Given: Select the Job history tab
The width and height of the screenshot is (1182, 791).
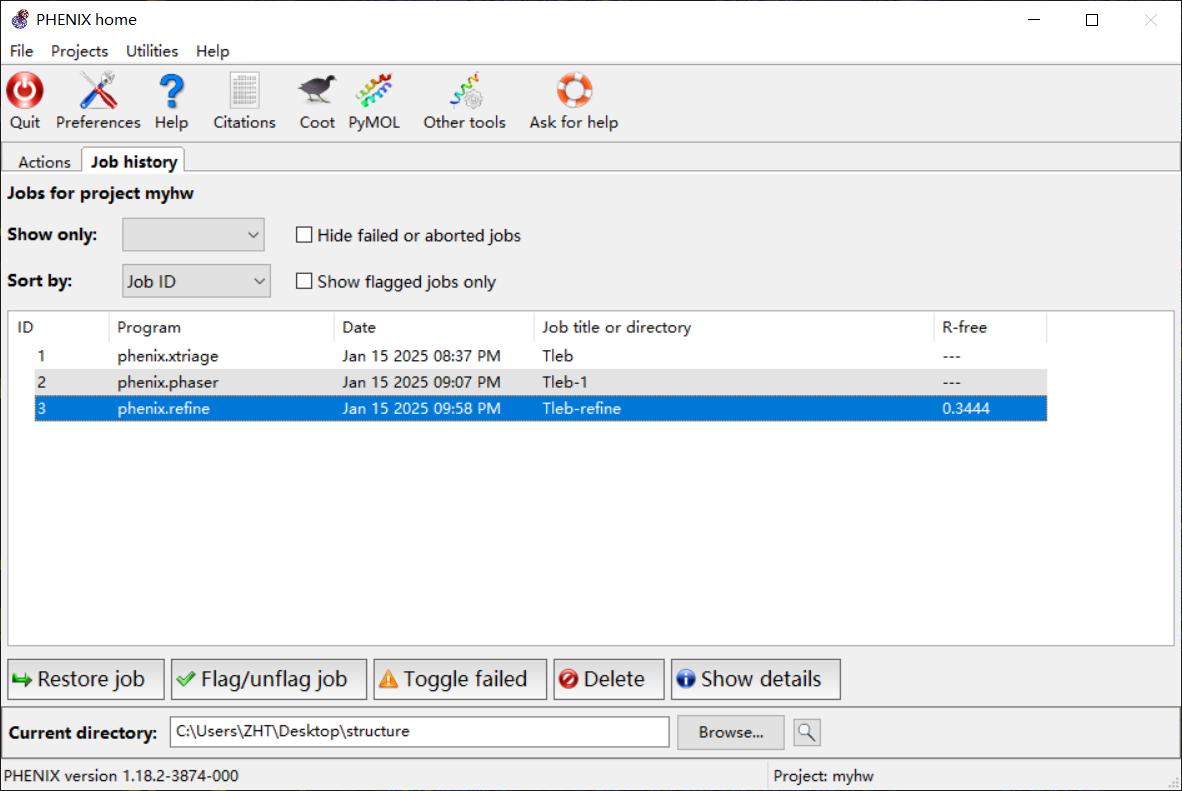Looking at the screenshot, I should tap(133, 161).
